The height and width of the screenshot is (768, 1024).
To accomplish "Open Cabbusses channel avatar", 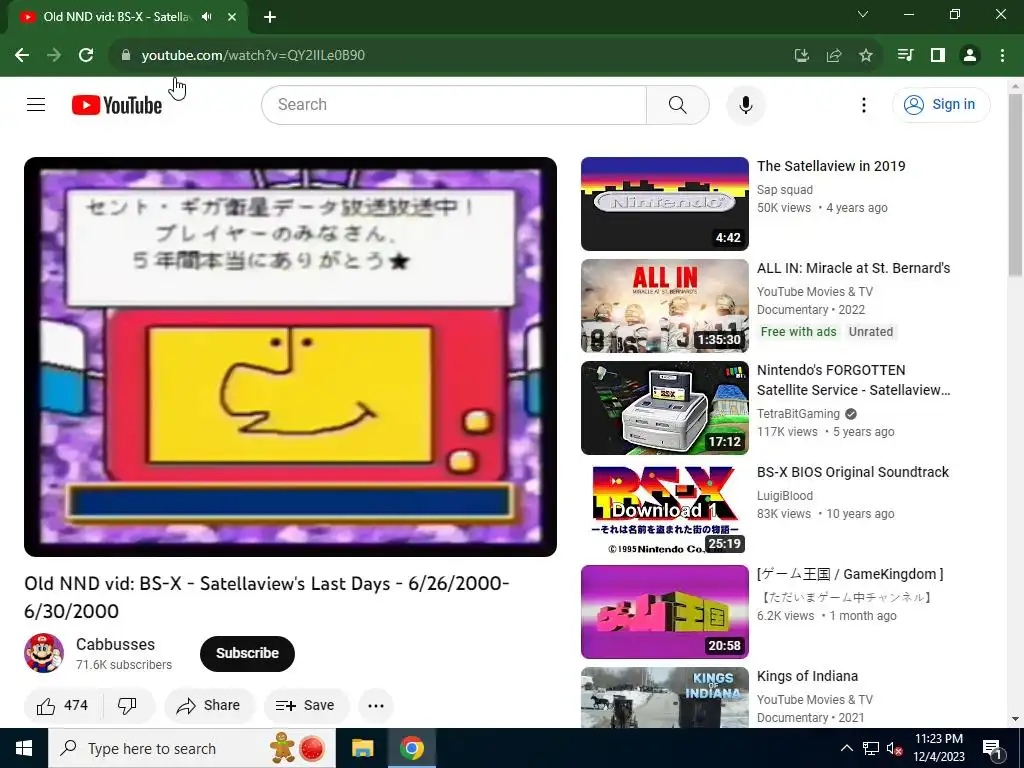I will click(x=44, y=652).
